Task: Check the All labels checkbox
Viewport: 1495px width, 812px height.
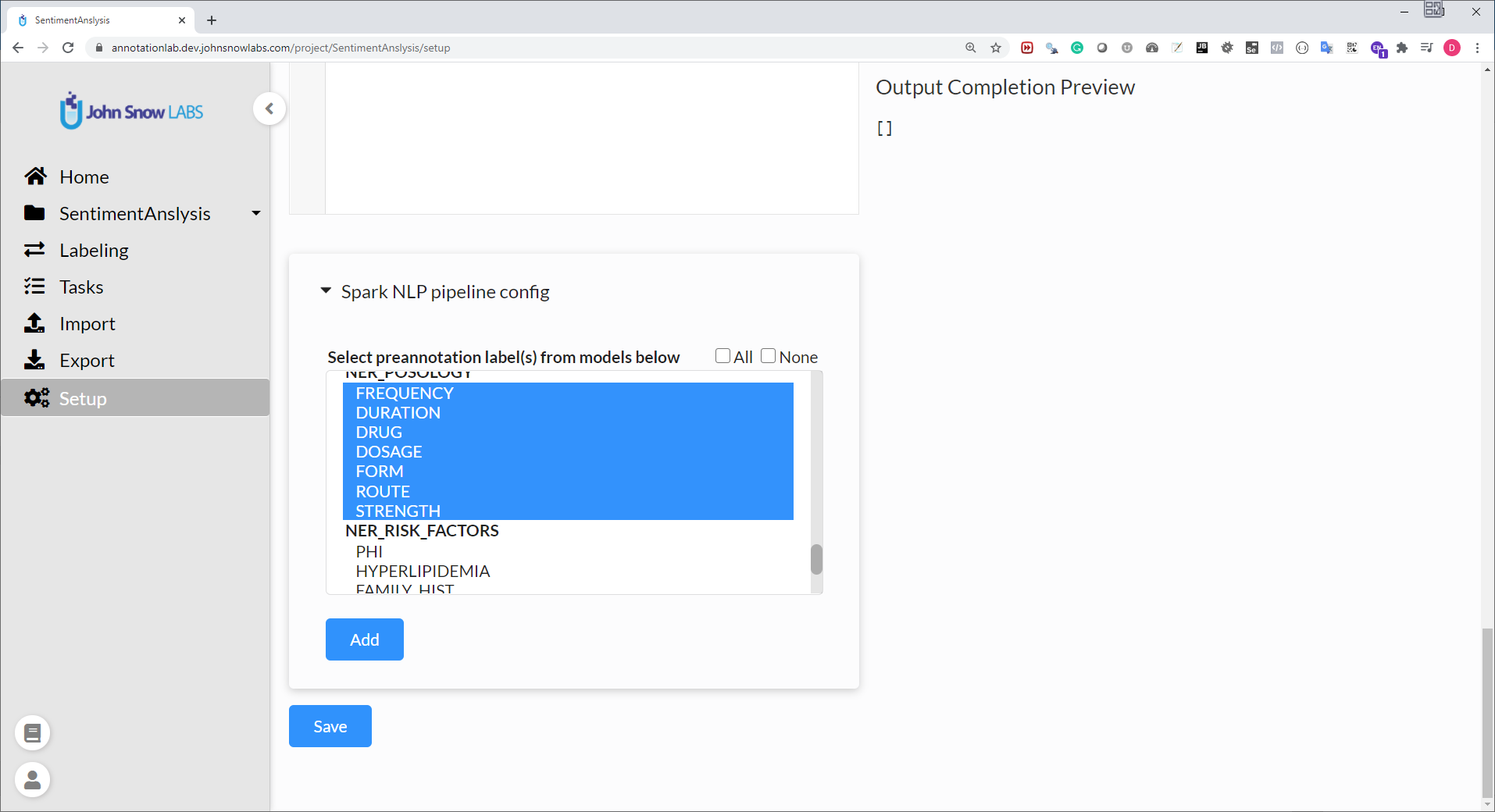Action: click(723, 356)
